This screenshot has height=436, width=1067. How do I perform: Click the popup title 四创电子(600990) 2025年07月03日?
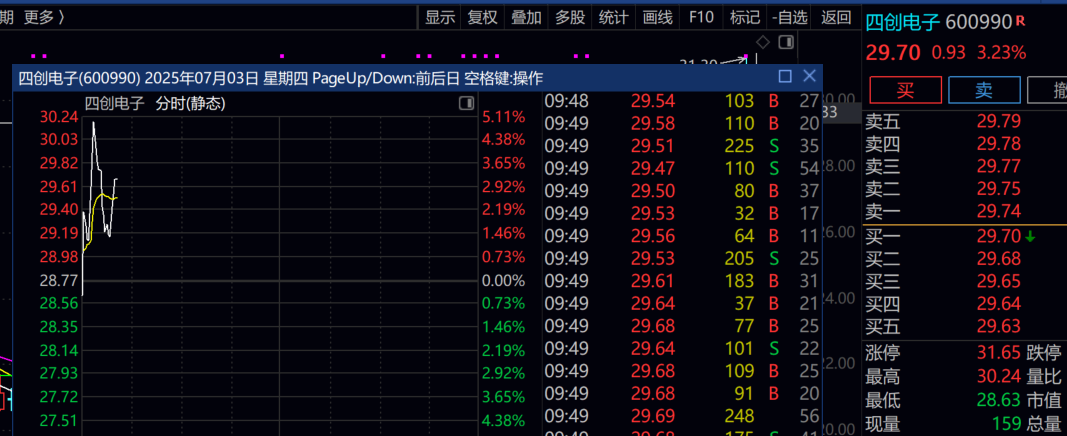138,78
